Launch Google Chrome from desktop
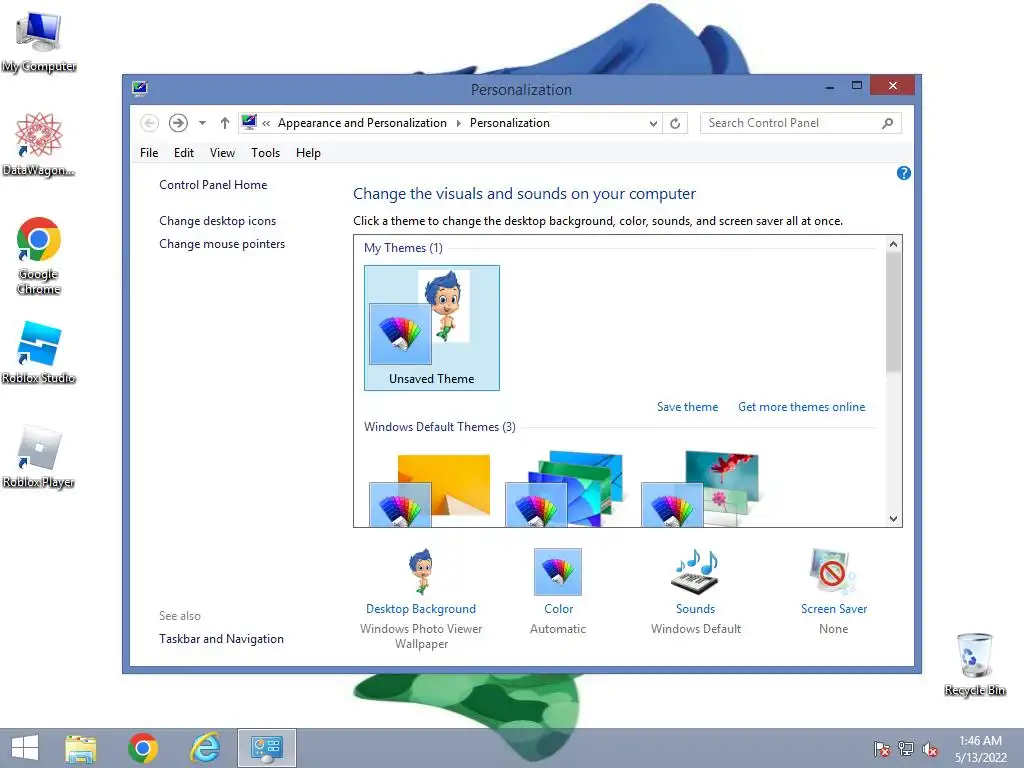Screen dimensions: 1024x768 point(39,256)
